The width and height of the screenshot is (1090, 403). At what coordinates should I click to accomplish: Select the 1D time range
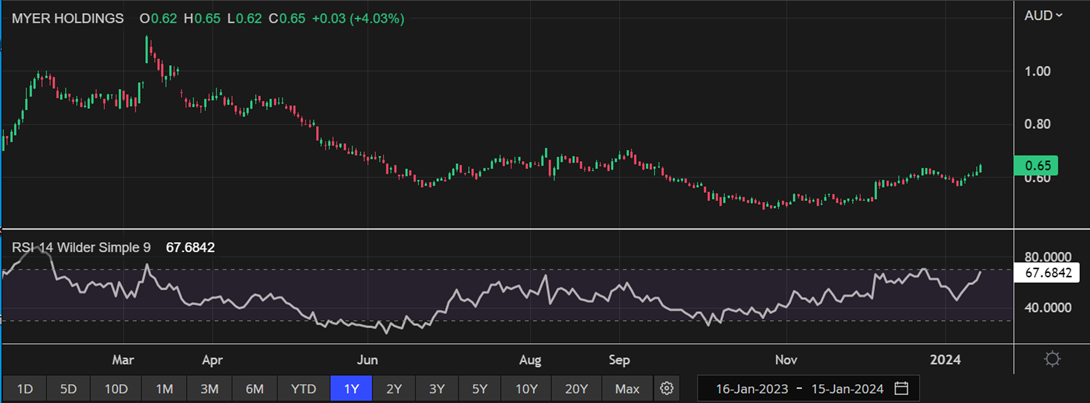coord(26,388)
